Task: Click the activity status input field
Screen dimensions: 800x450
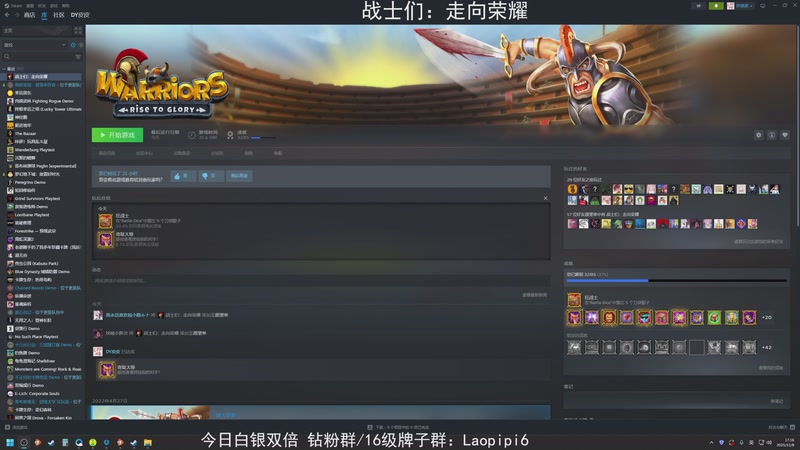Action: [x=321, y=281]
